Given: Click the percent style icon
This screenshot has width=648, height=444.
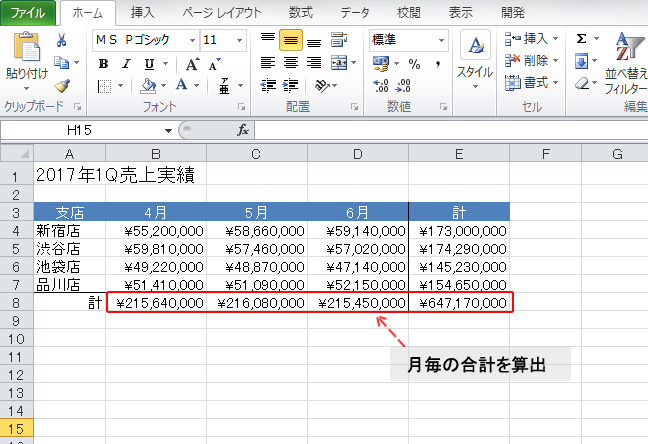Looking at the screenshot, I should 412,63.
